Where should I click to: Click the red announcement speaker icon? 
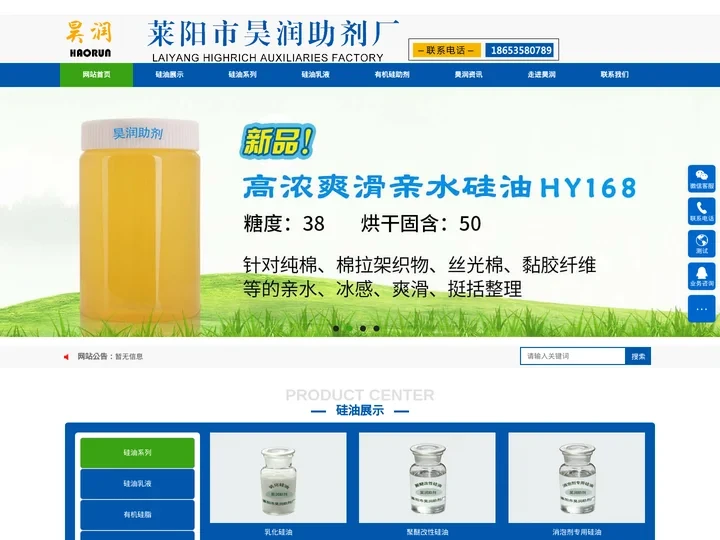pyautogui.click(x=67, y=356)
